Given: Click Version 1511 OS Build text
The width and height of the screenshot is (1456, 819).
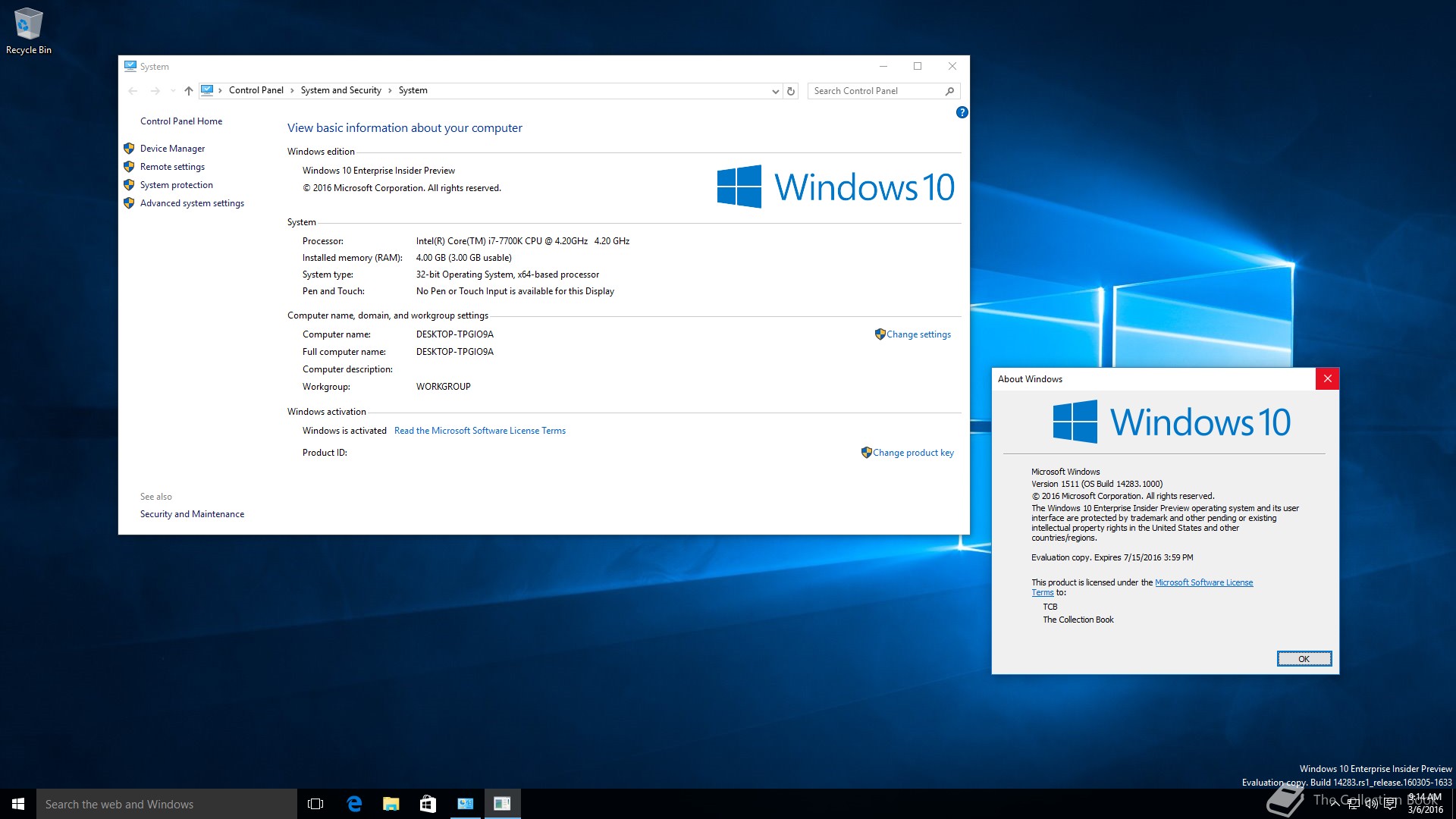Looking at the screenshot, I should [x=1097, y=484].
